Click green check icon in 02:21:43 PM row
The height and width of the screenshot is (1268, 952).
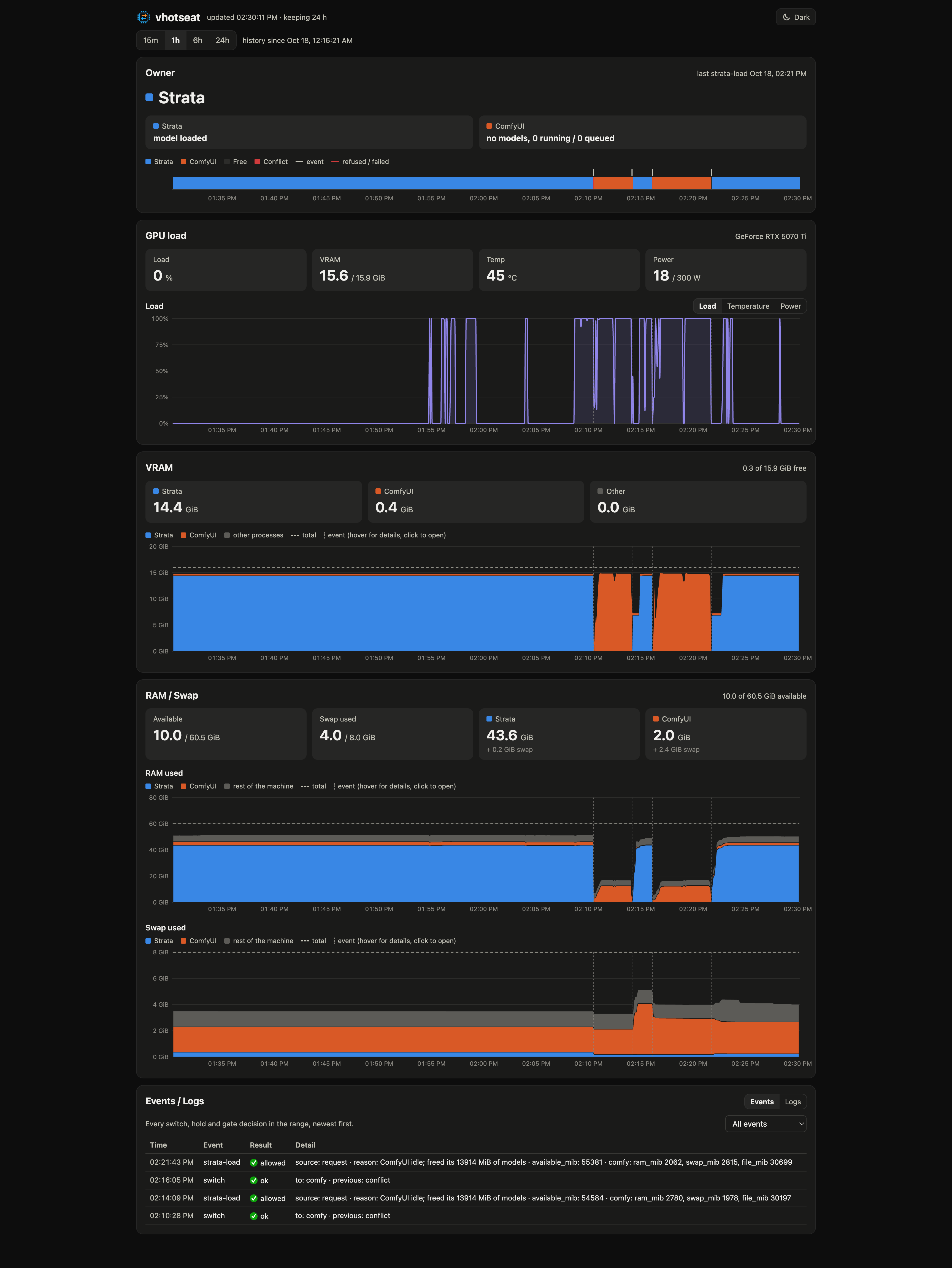coord(254,1162)
